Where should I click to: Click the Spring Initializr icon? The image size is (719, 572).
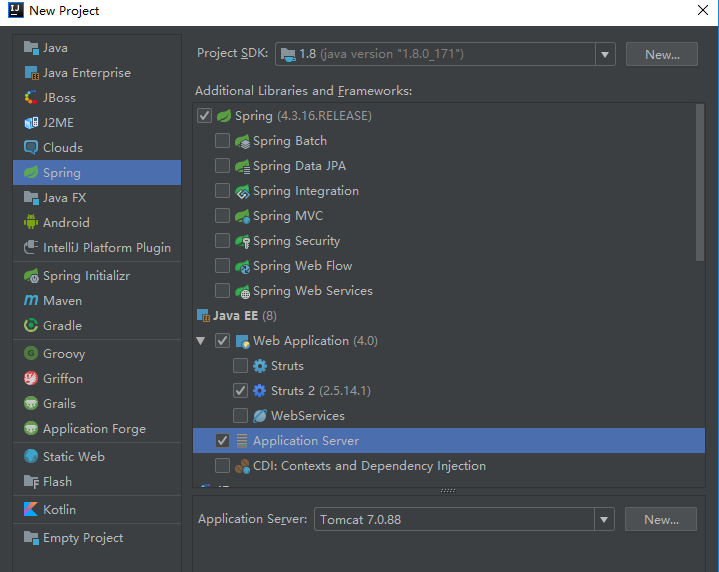click(x=30, y=275)
